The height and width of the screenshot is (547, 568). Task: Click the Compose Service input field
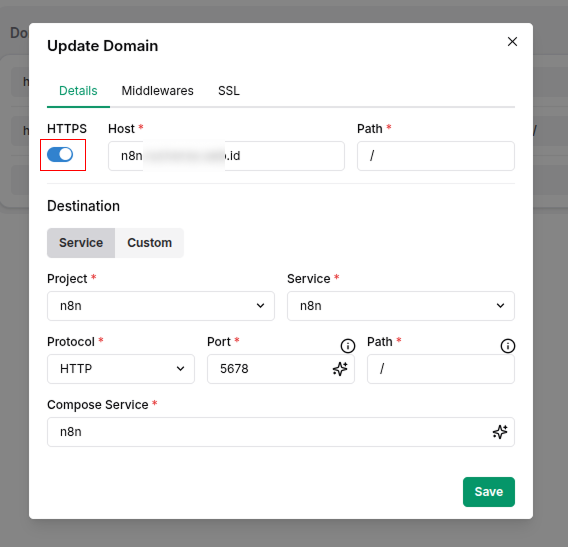coord(281,432)
